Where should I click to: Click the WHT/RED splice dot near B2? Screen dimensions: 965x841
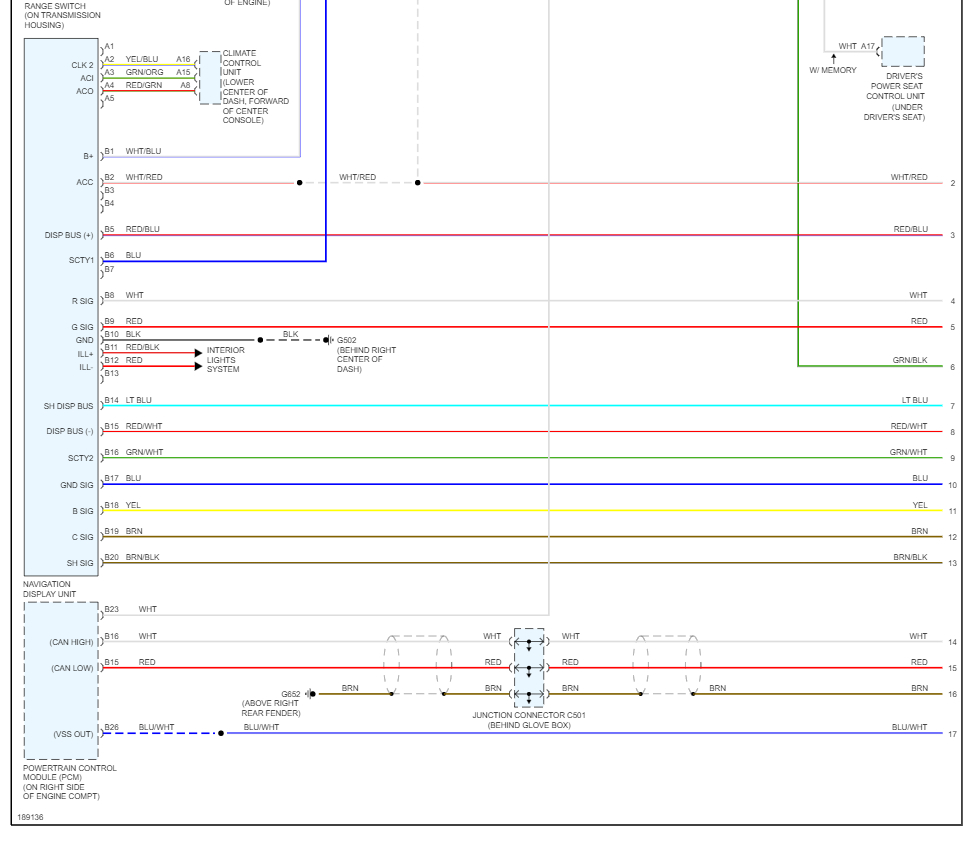click(x=300, y=183)
